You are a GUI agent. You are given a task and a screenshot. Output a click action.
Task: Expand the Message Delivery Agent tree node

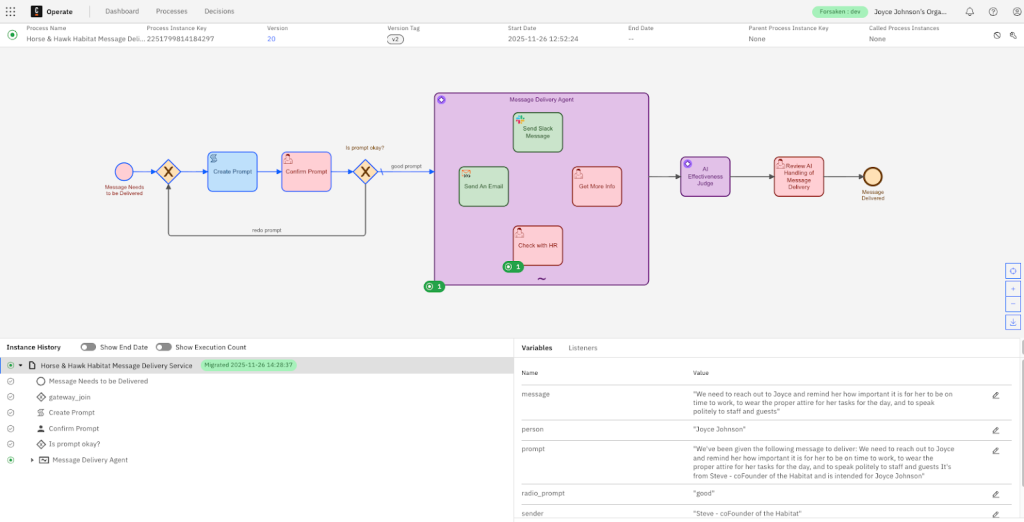click(31, 460)
